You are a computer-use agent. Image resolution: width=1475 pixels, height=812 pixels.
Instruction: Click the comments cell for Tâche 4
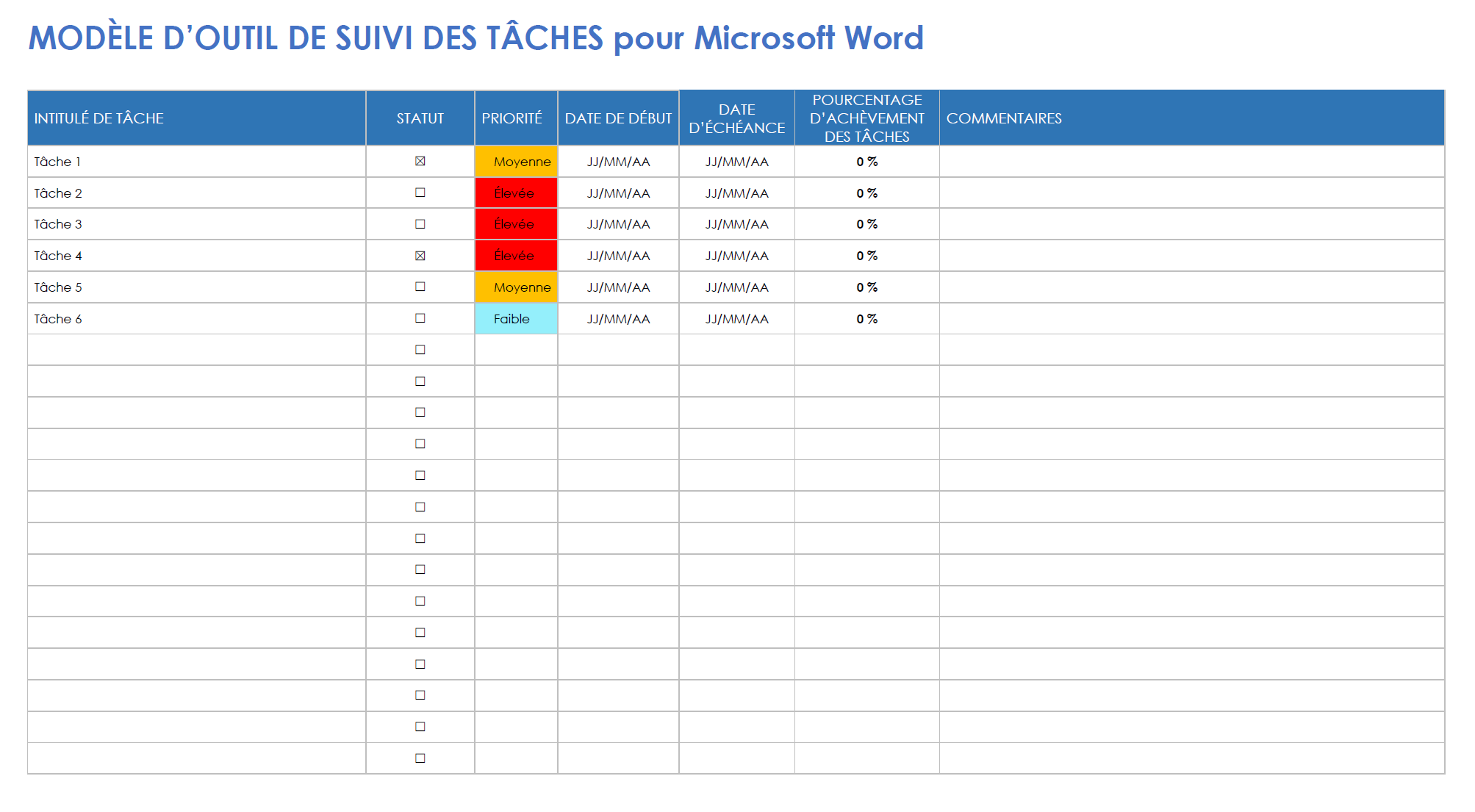click(1191, 256)
